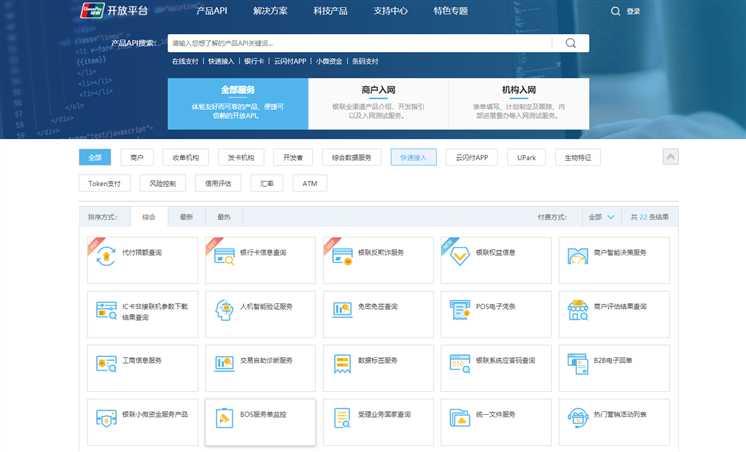Click the 银行卡 quick search link
746x452 pixels.
[254, 61]
